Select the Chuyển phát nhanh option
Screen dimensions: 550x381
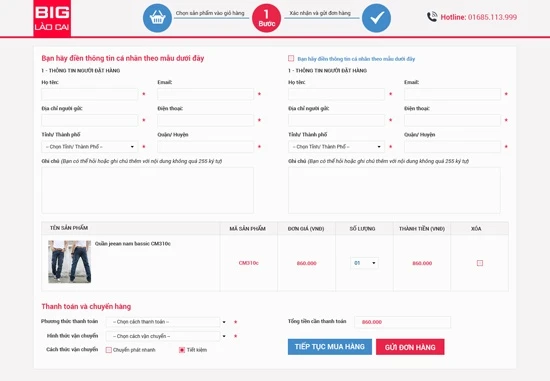point(109,350)
